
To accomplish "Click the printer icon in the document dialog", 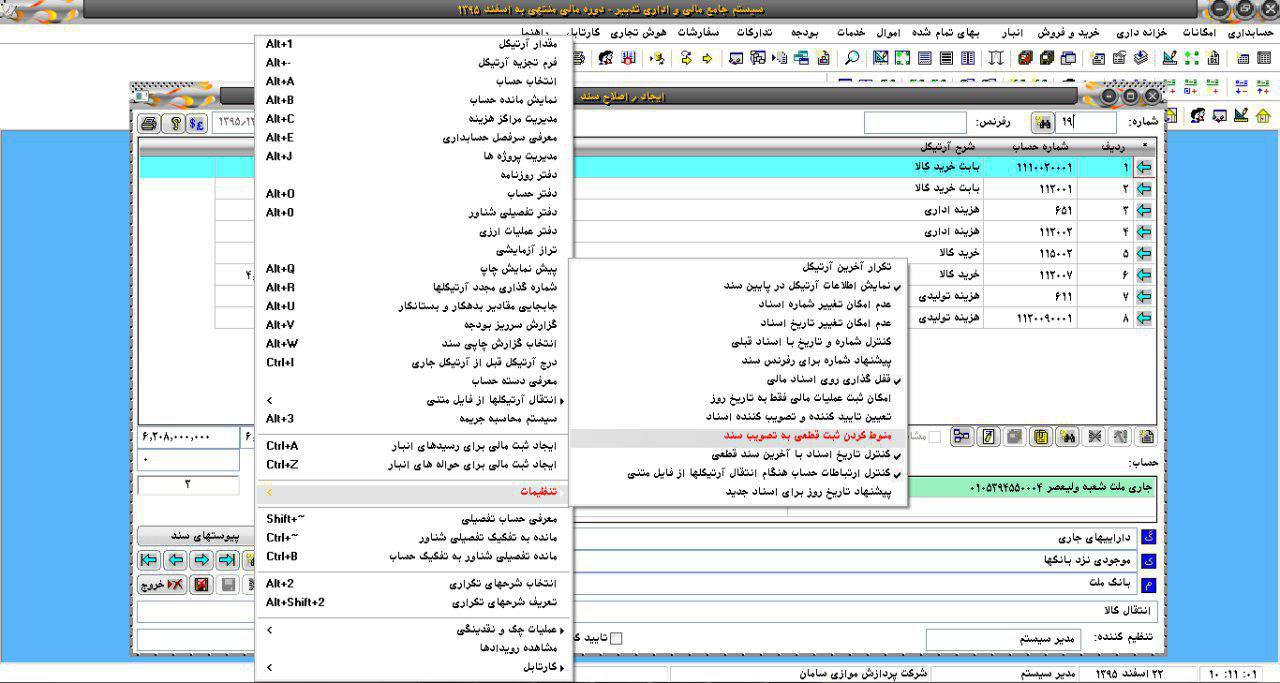I will [x=149, y=124].
